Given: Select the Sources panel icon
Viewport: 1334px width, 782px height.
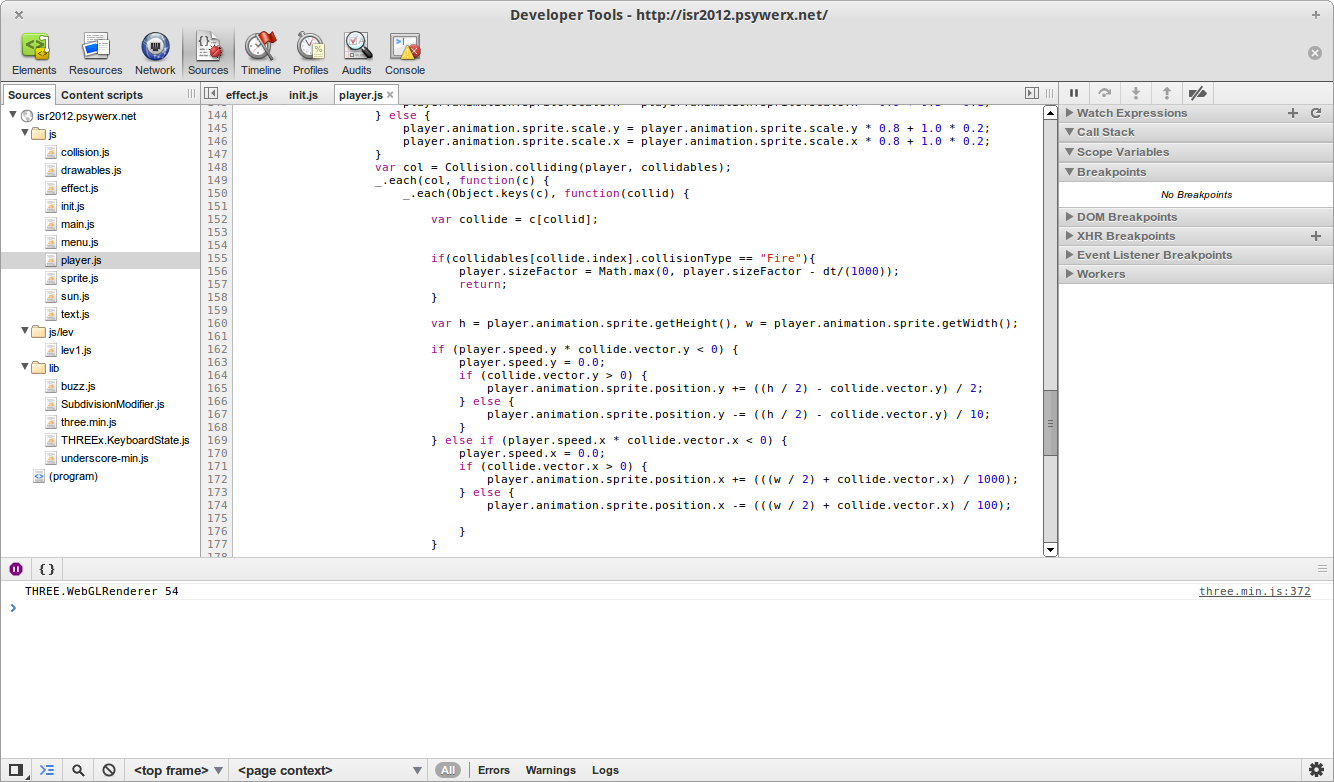Looking at the screenshot, I should [208, 53].
